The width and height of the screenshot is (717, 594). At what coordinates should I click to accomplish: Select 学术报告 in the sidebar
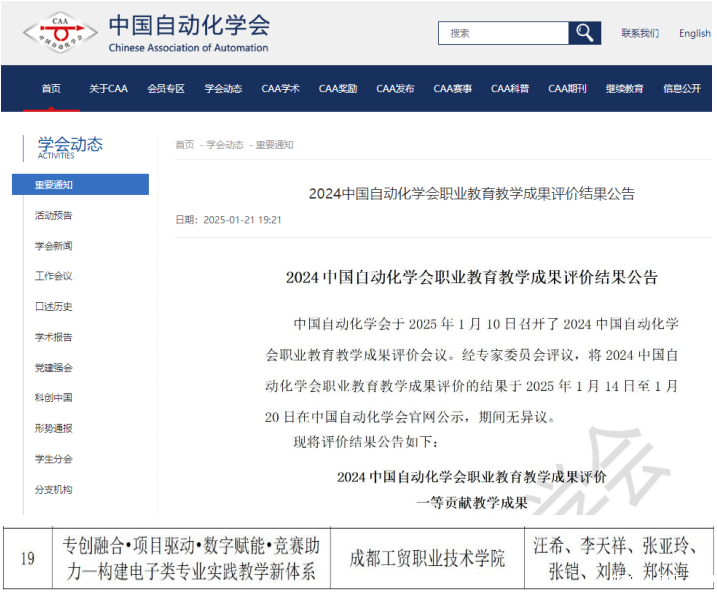[54, 337]
